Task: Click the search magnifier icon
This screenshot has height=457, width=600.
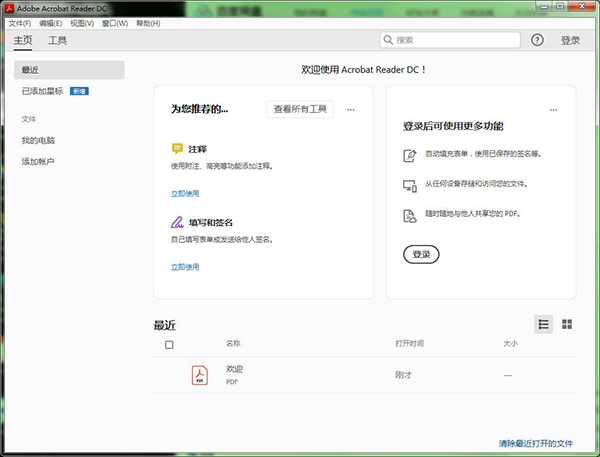Action: click(388, 40)
